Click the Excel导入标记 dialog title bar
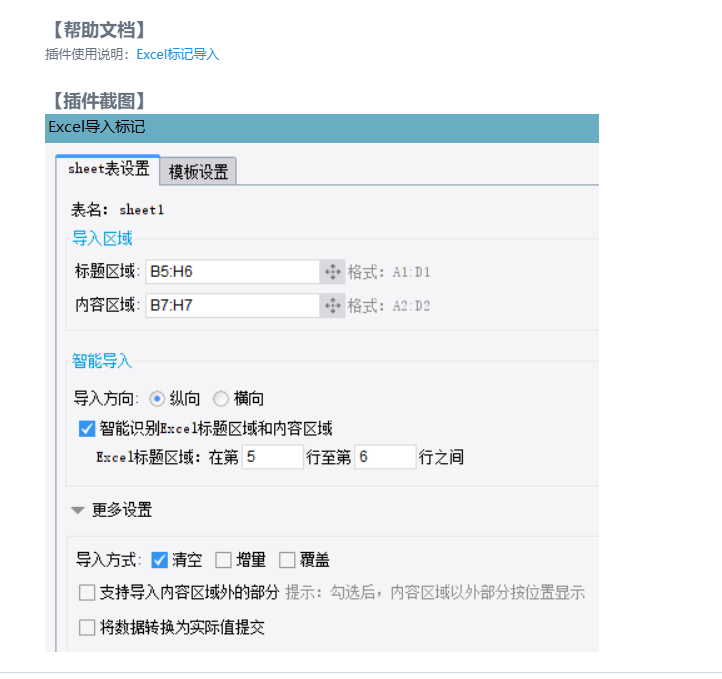The height and width of the screenshot is (679, 722). (x=322, y=128)
